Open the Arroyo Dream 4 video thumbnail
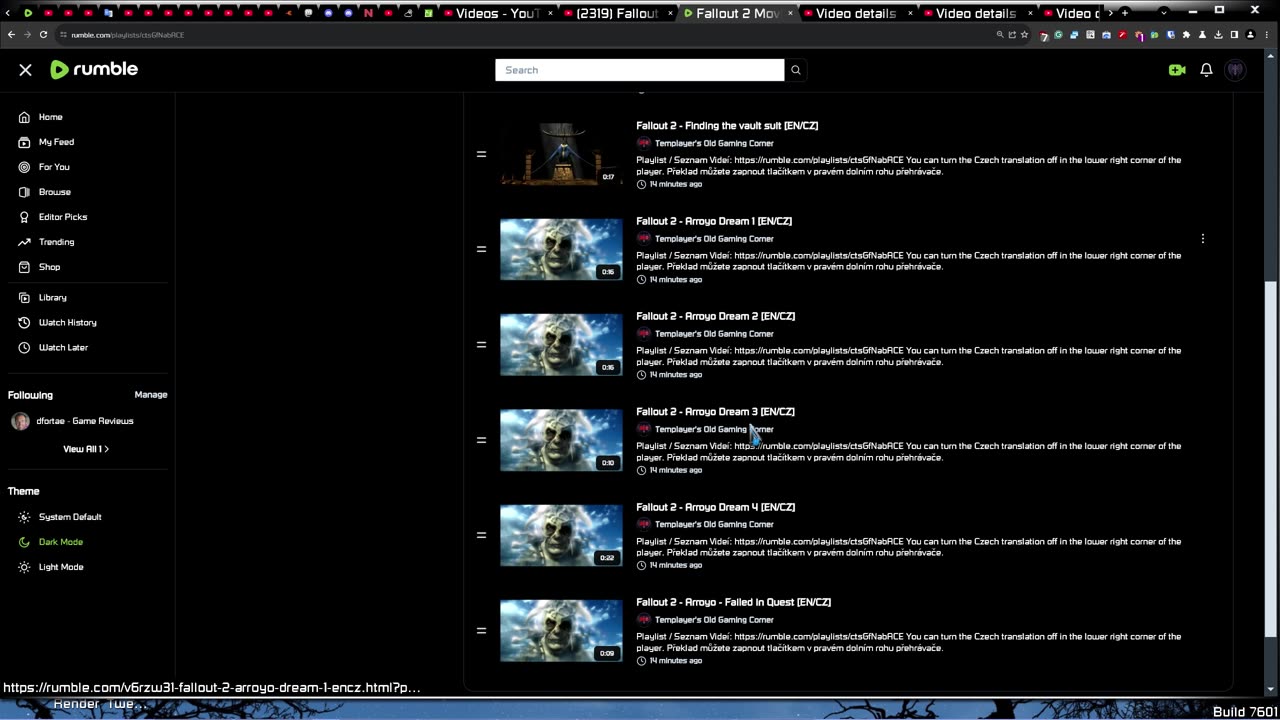Viewport: 1280px width, 720px height. [x=561, y=535]
